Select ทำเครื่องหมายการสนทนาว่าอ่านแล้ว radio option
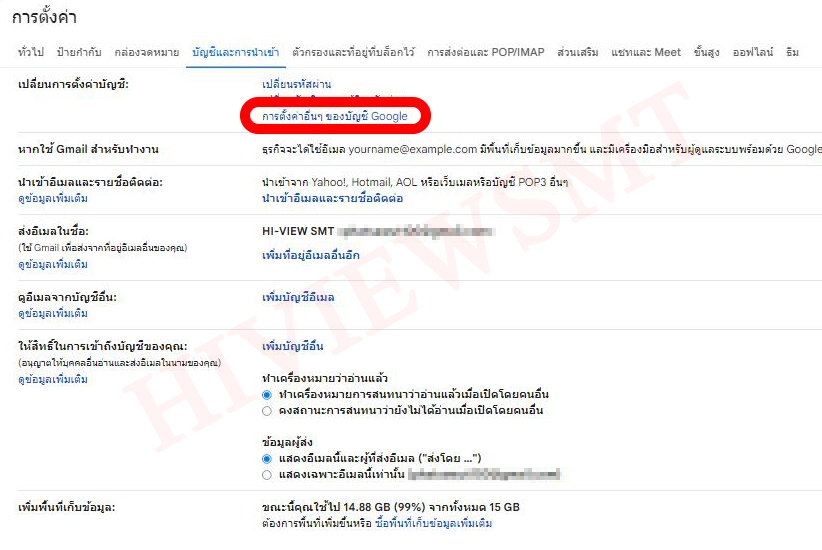This screenshot has height=550, width=822. [267, 395]
